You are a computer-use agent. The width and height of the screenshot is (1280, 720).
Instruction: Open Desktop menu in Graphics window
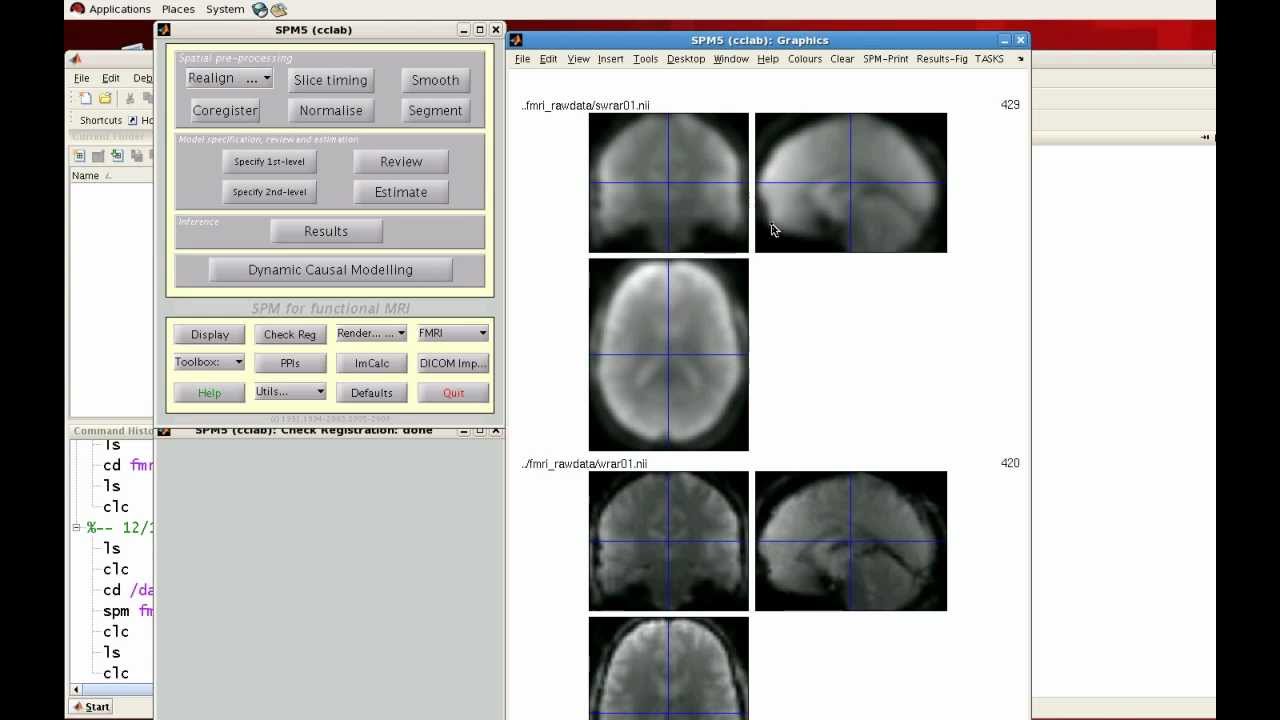[x=685, y=59]
